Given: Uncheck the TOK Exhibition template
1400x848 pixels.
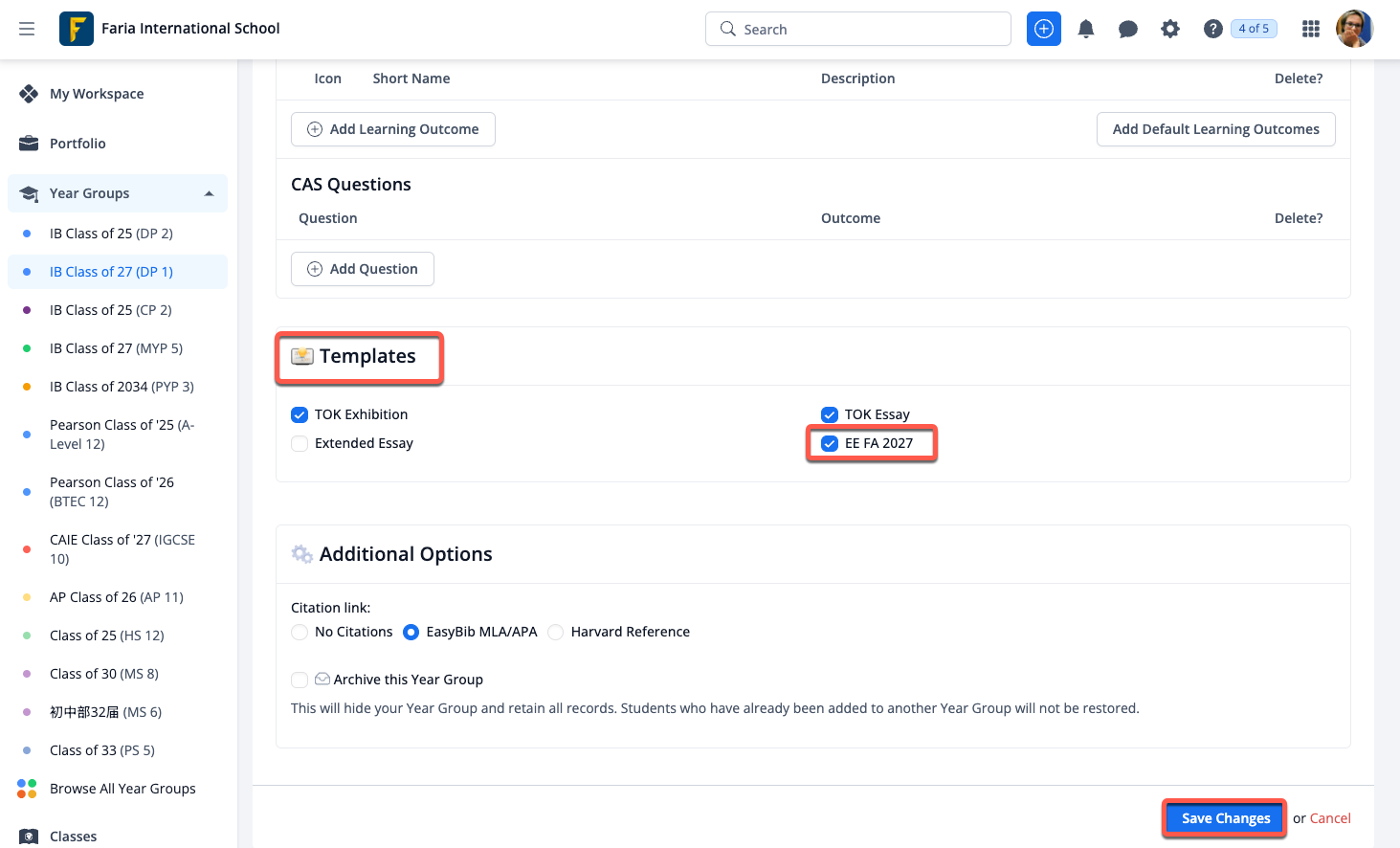Looking at the screenshot, I should tap(300, 414).
